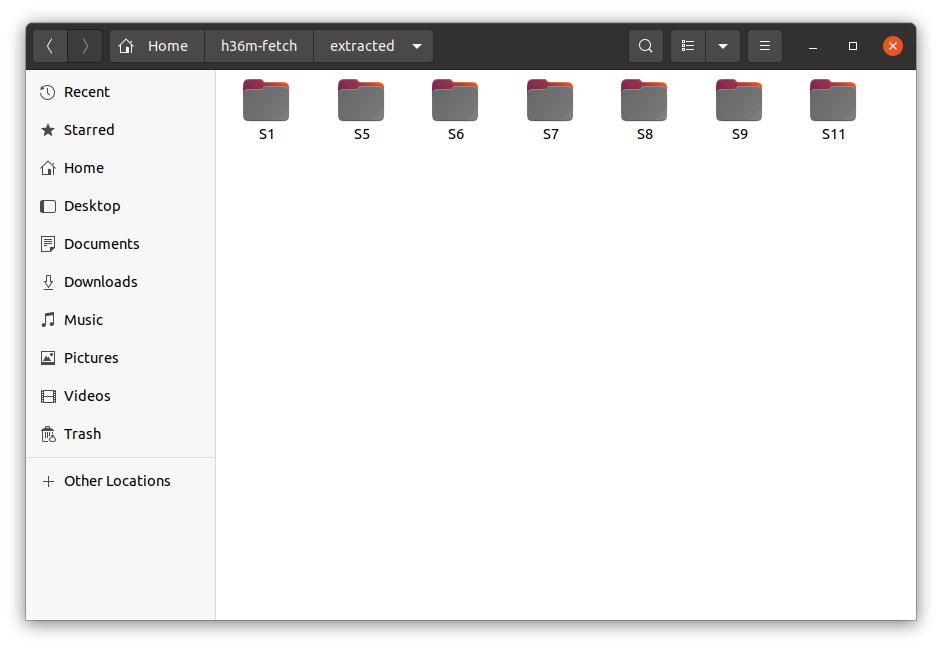Select the S1 folder
The image size is (942, 649).
click(266, 111)
